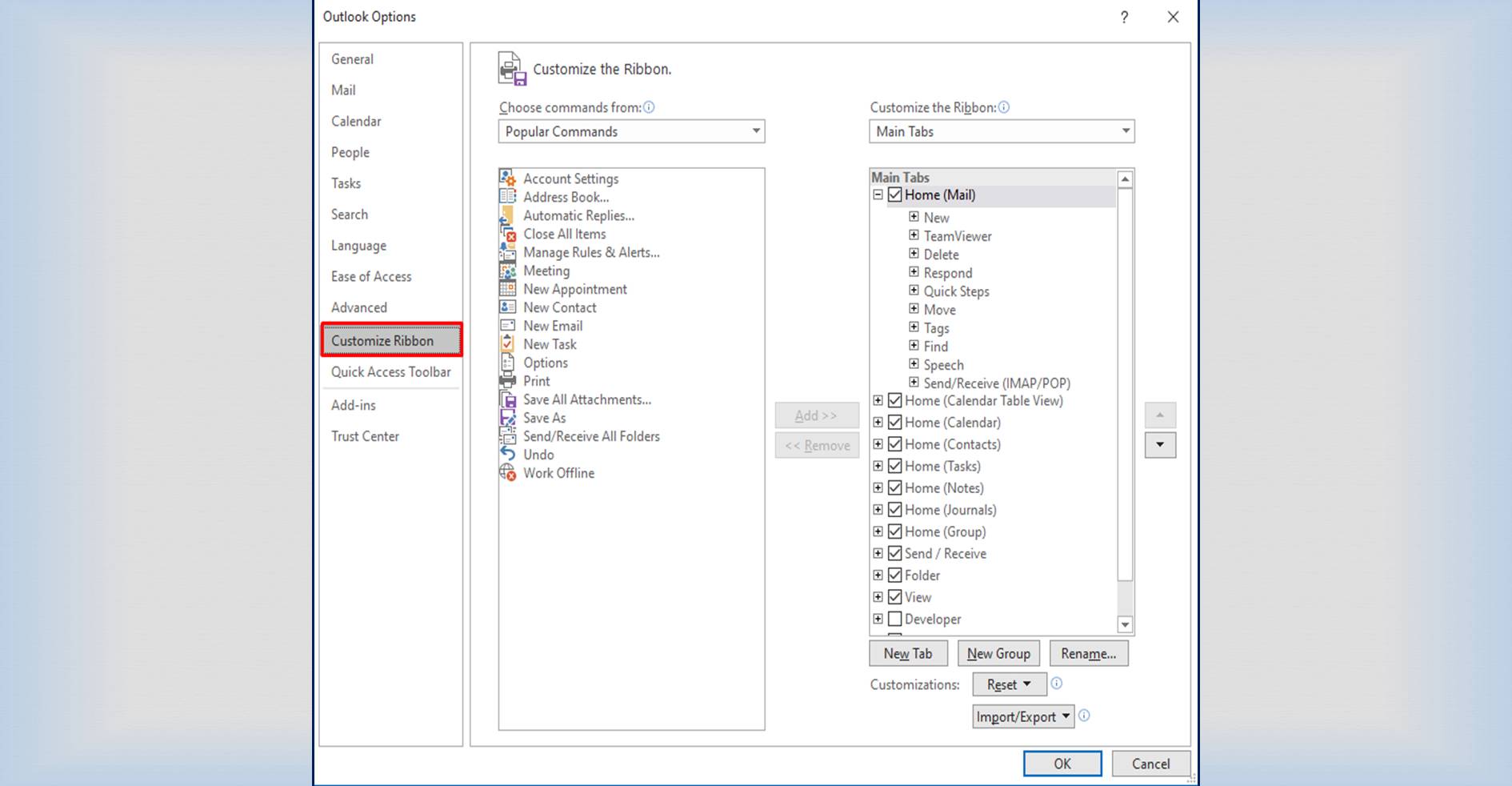Select the New Email command icon

coord(508,326)
